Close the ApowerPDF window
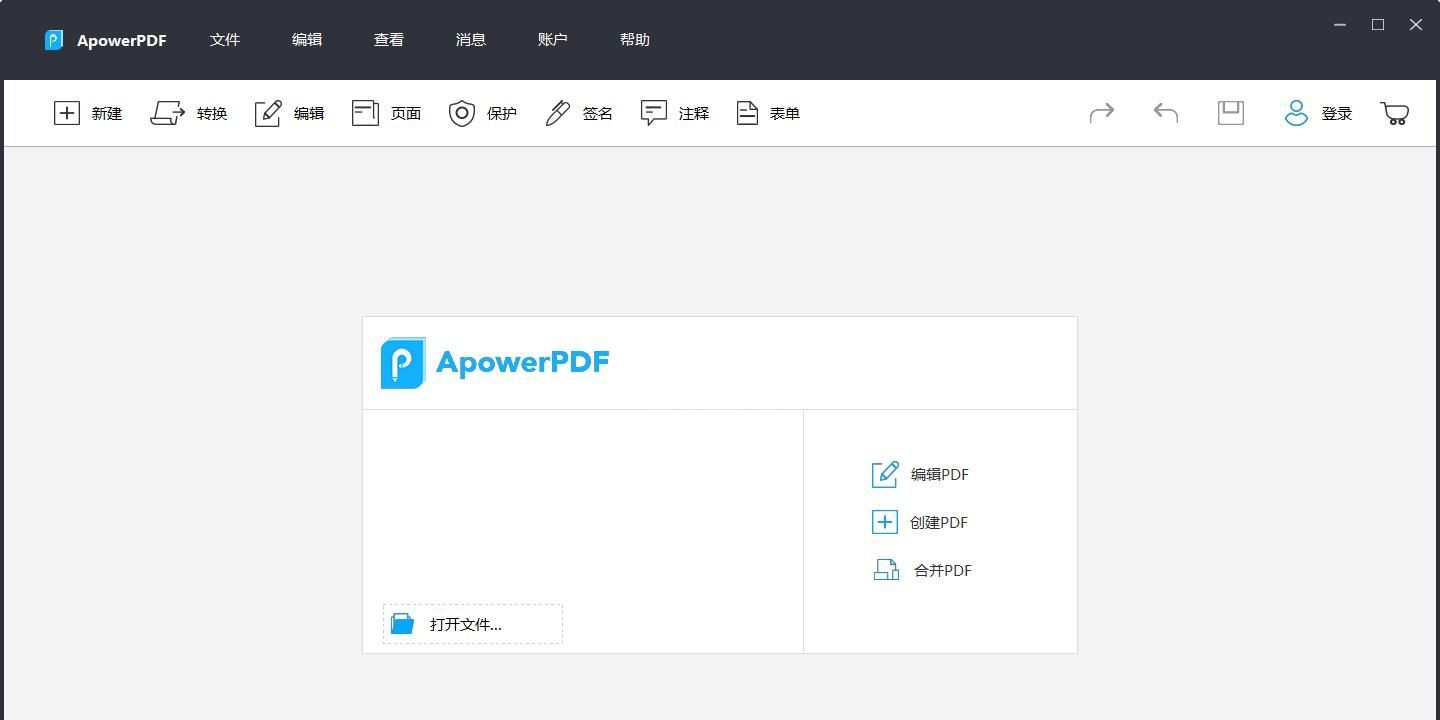Image resolution: width=1440 pixels, height=720 pixels. click(x=1416, y=25)
